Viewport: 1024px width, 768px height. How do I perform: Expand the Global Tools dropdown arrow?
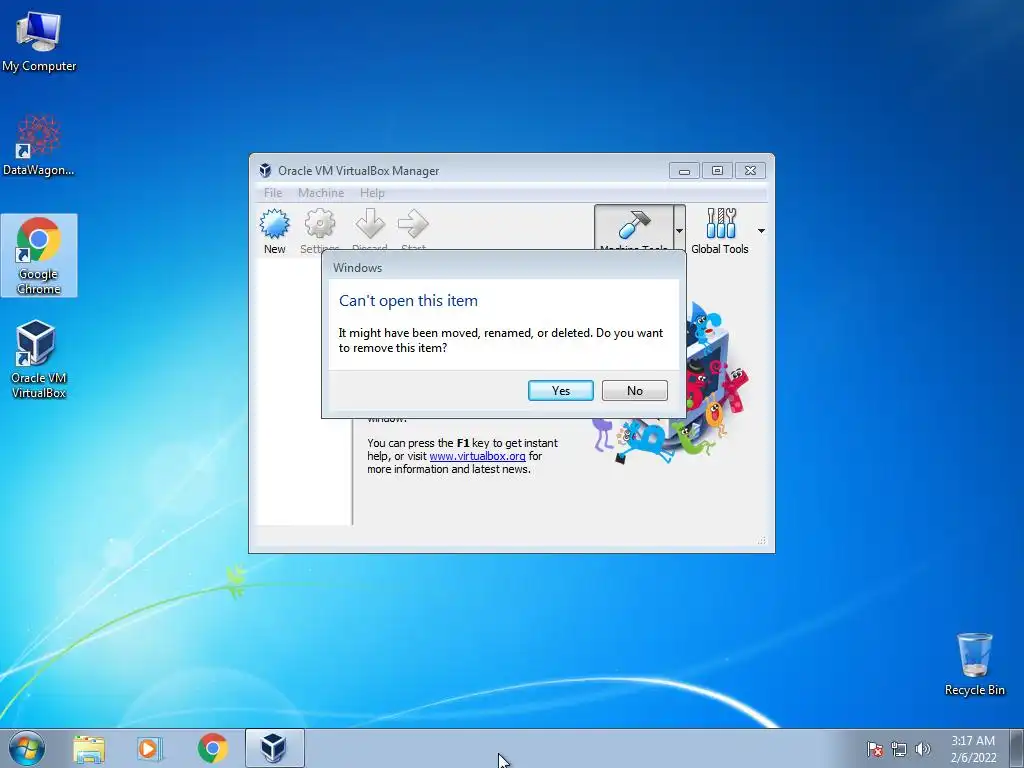[761, 231]
